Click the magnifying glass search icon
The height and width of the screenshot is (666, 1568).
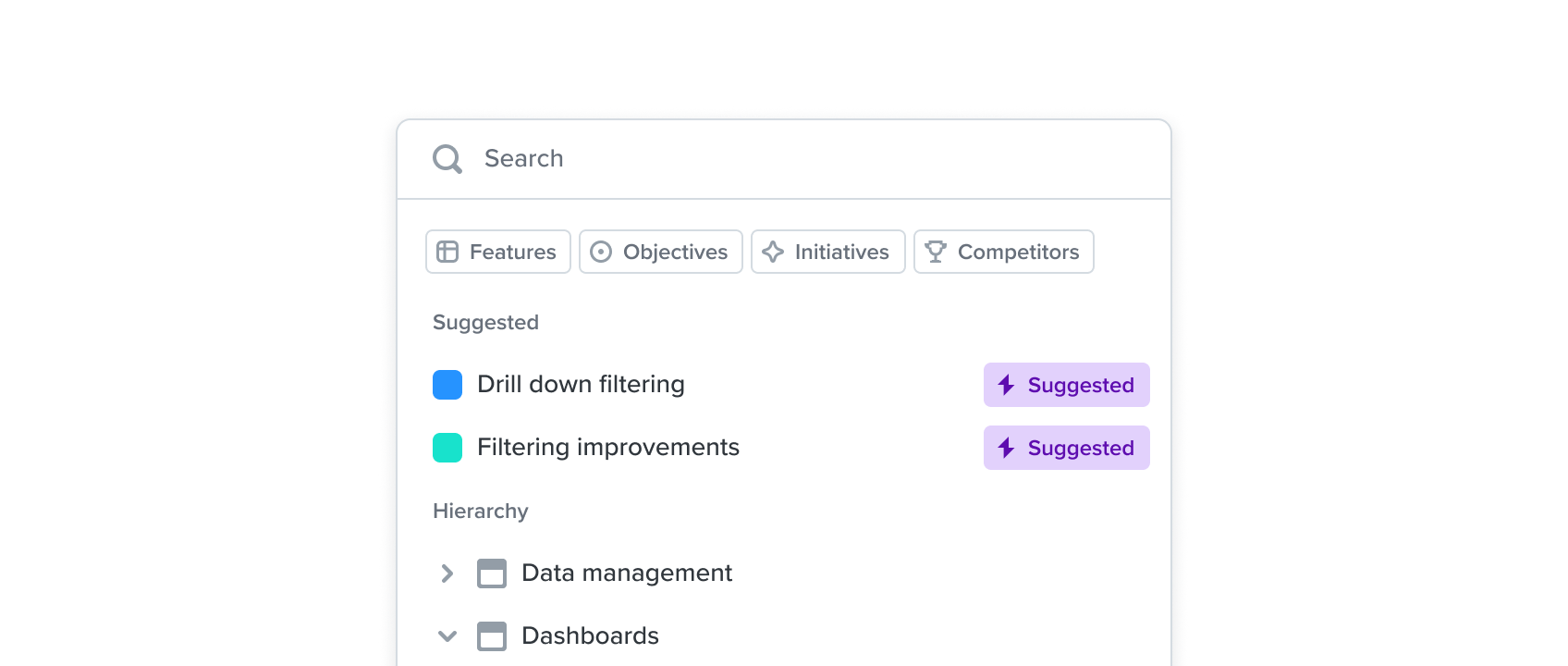447,159
